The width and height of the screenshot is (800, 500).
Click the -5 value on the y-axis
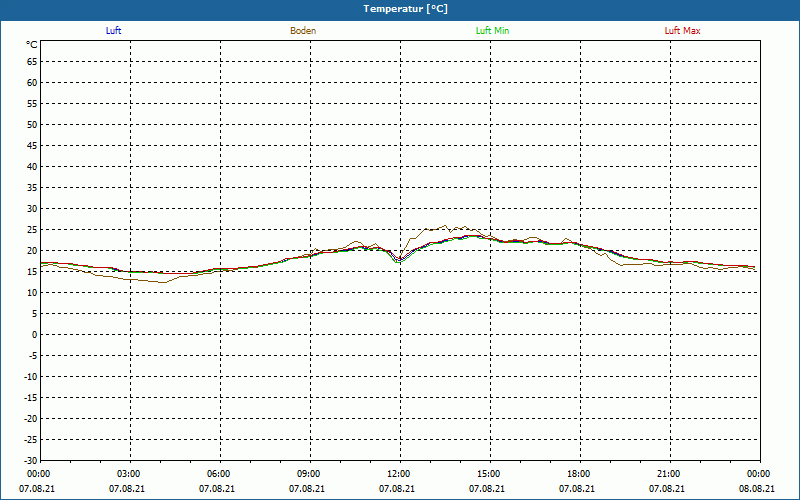[32, 356]
